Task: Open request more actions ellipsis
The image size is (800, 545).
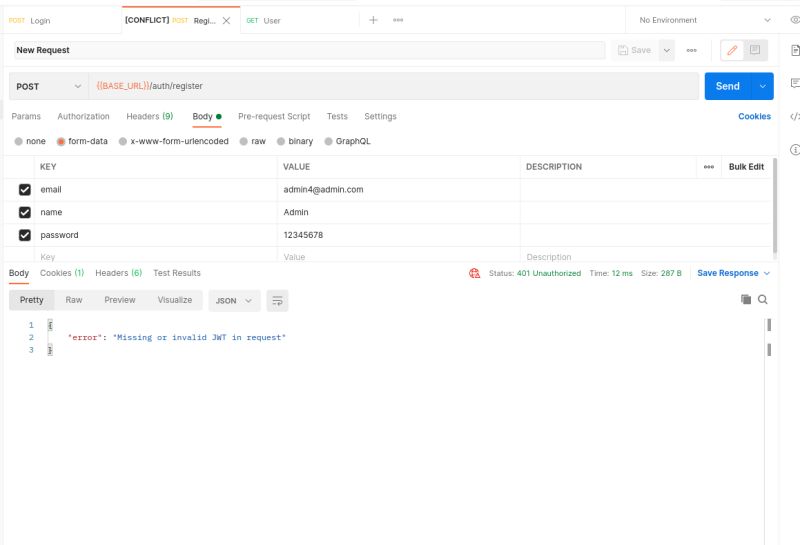Action: (691, 50)
